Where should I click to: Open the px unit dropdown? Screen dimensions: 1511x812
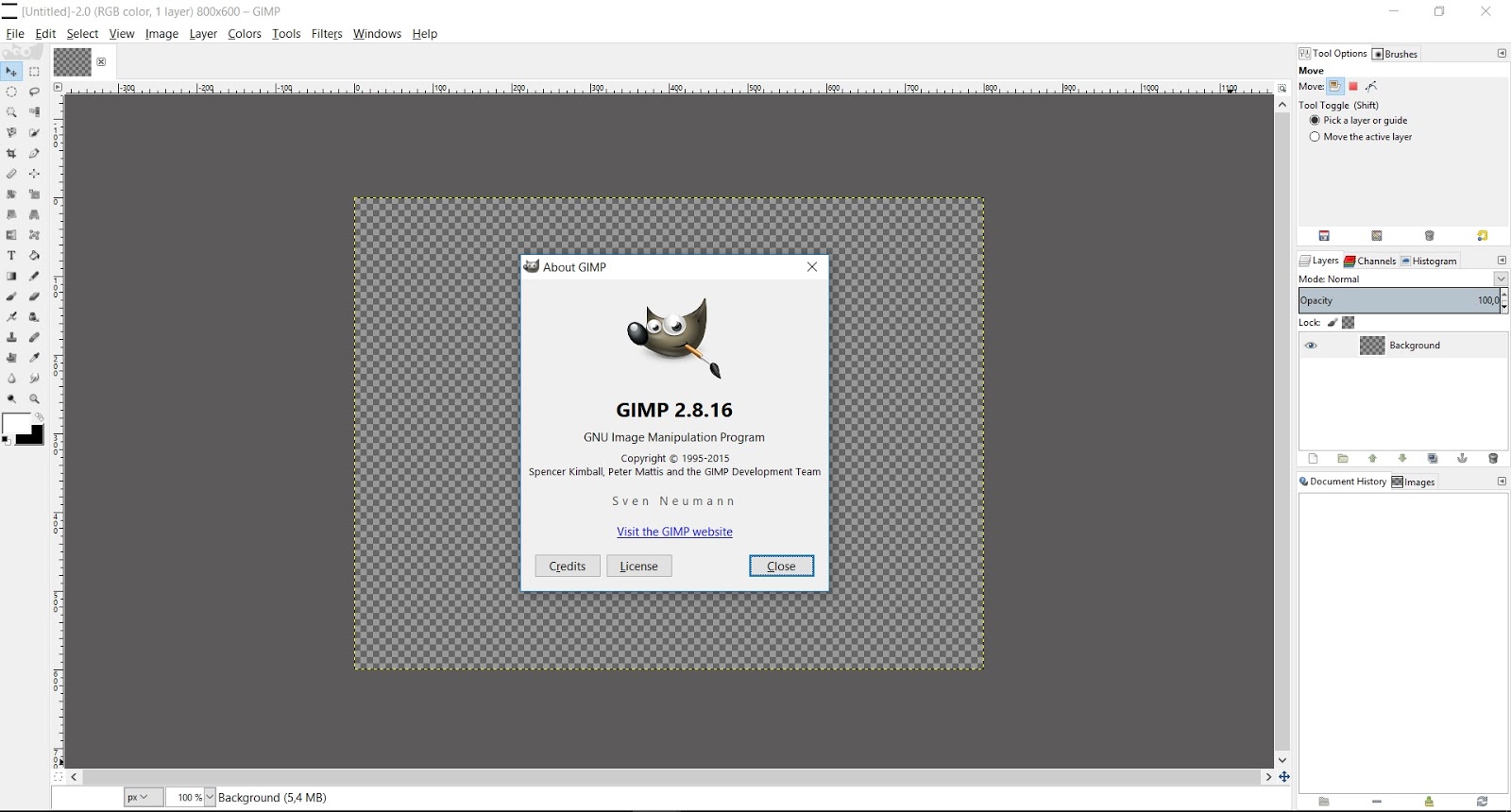pyautogui.click(x=144, y=798)
